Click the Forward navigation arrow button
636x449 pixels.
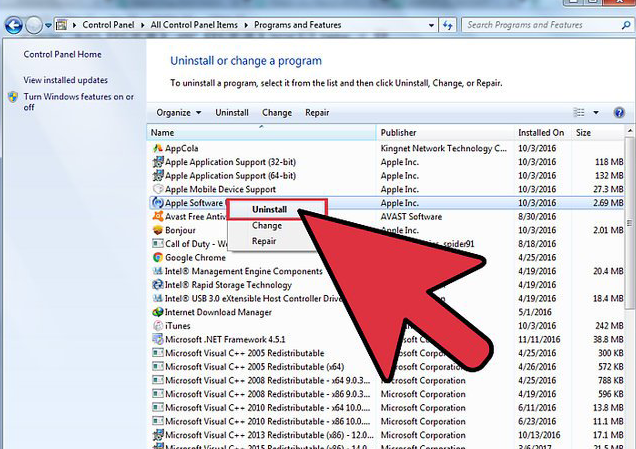(34, 26)
